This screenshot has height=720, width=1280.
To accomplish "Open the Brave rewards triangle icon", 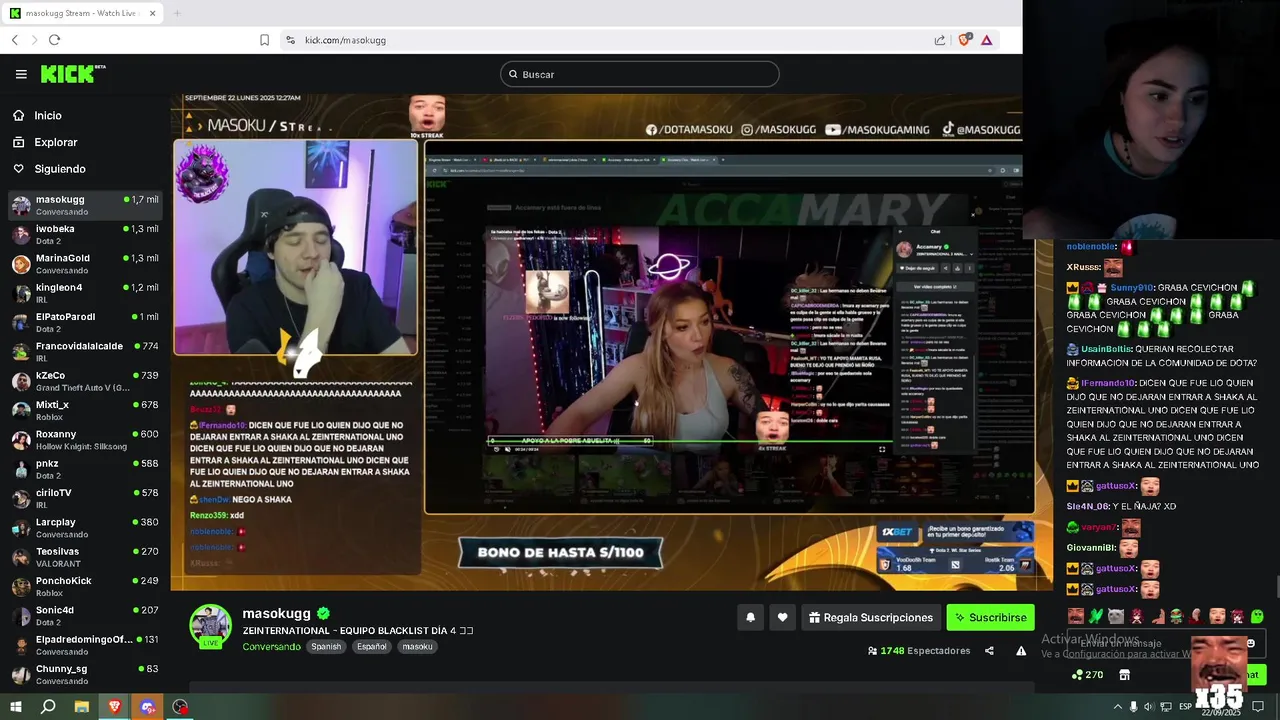I will coord(986,40).
